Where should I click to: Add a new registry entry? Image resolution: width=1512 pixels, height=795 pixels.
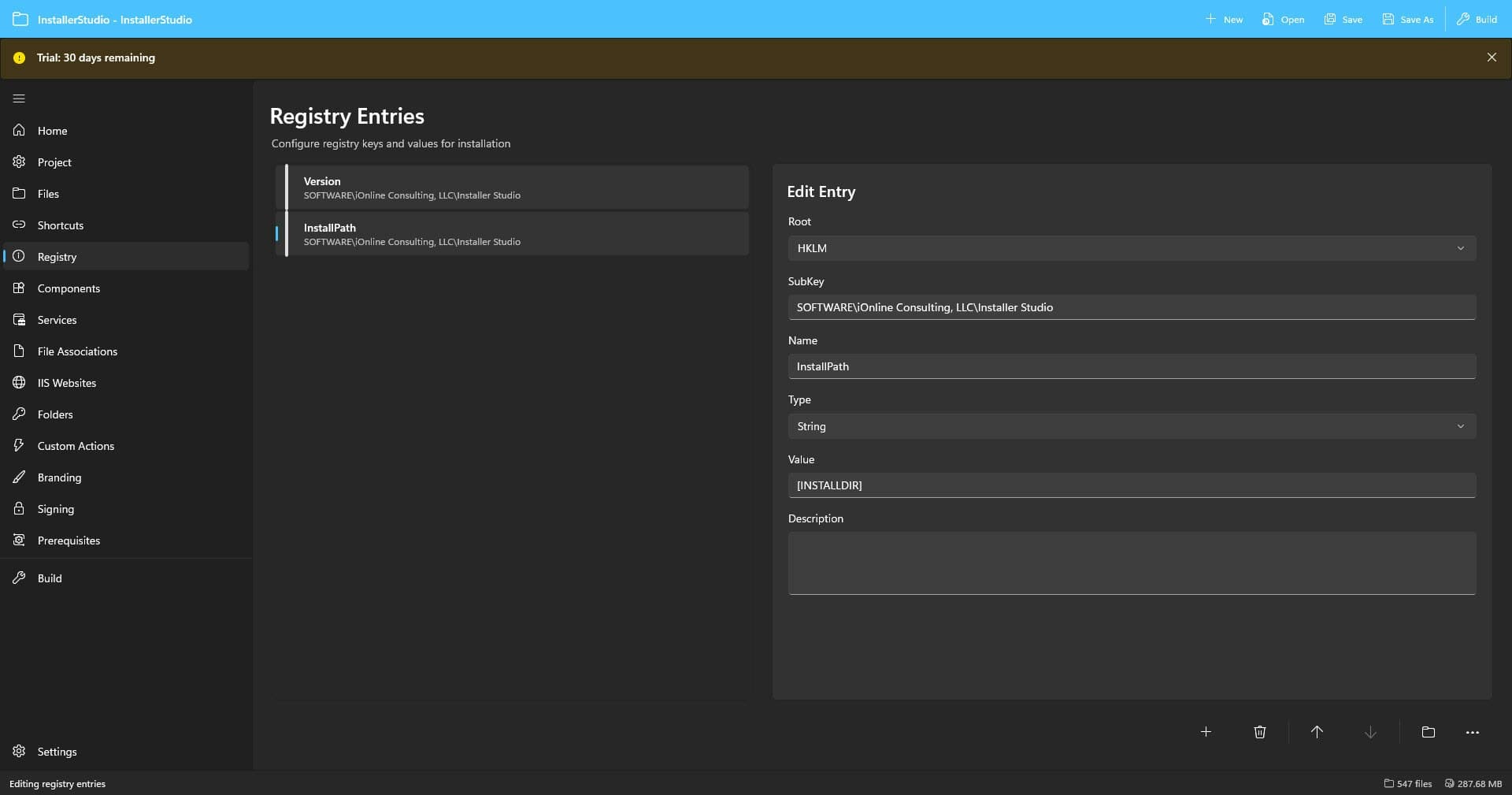[1206, 732]
